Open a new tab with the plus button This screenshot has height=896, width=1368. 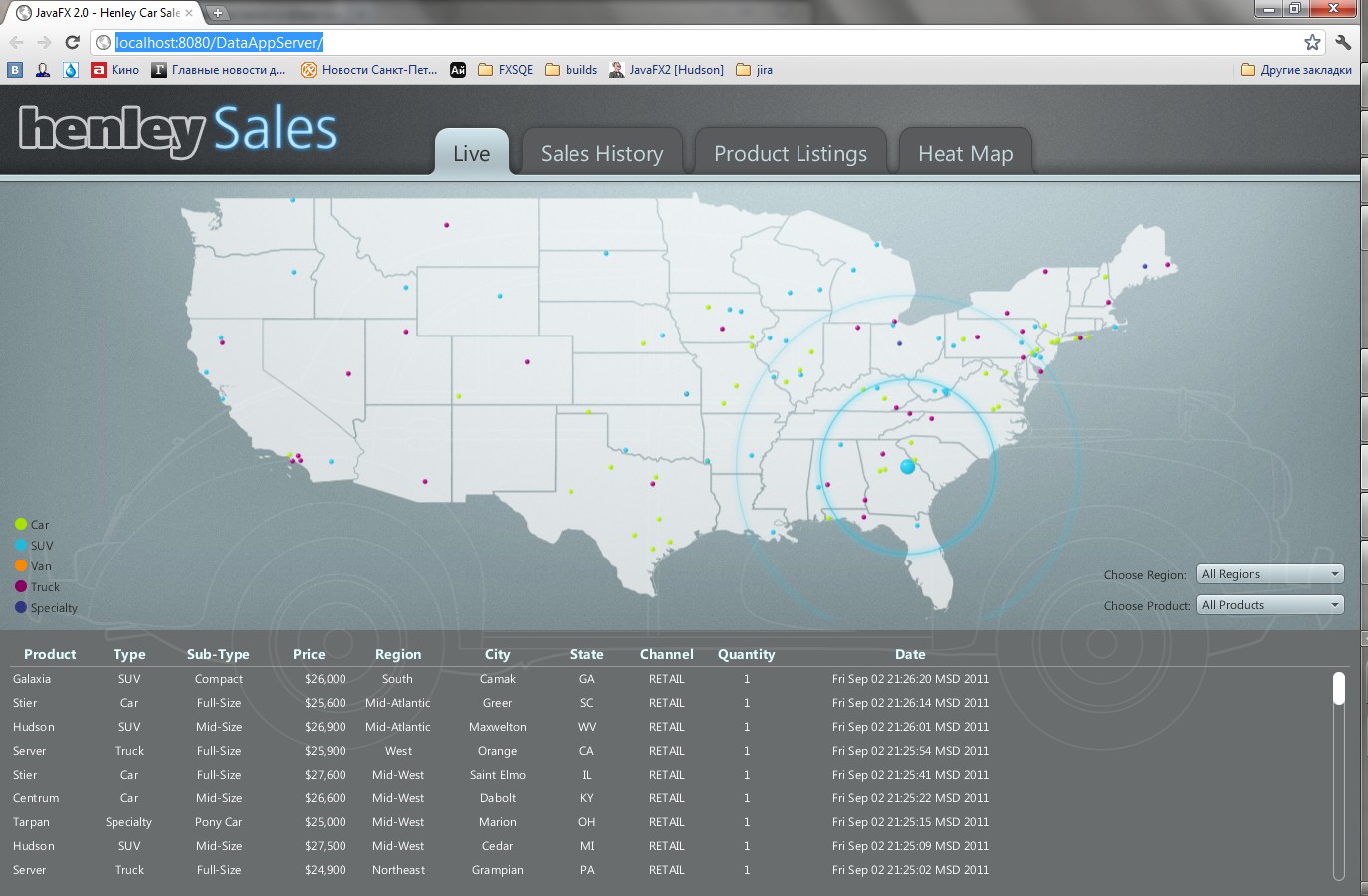coord(217,13)
